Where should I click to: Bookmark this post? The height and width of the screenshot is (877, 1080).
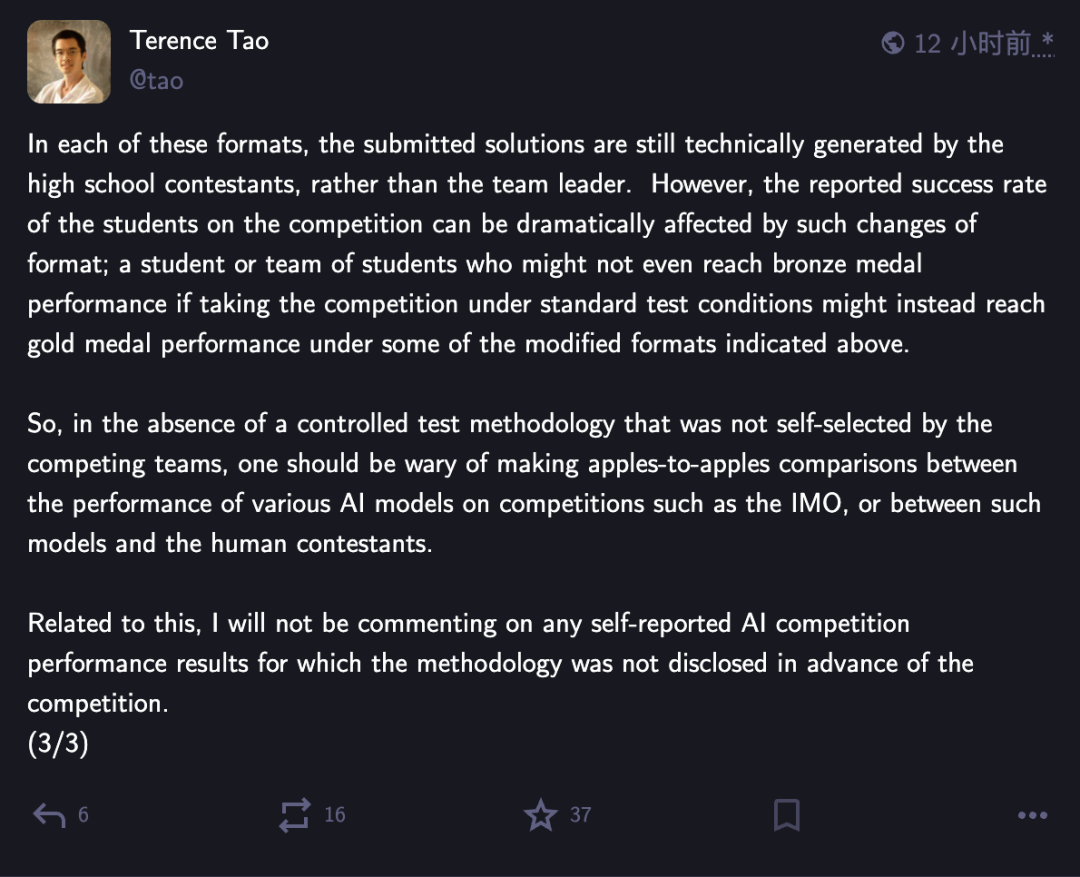(x=787, y=815)
